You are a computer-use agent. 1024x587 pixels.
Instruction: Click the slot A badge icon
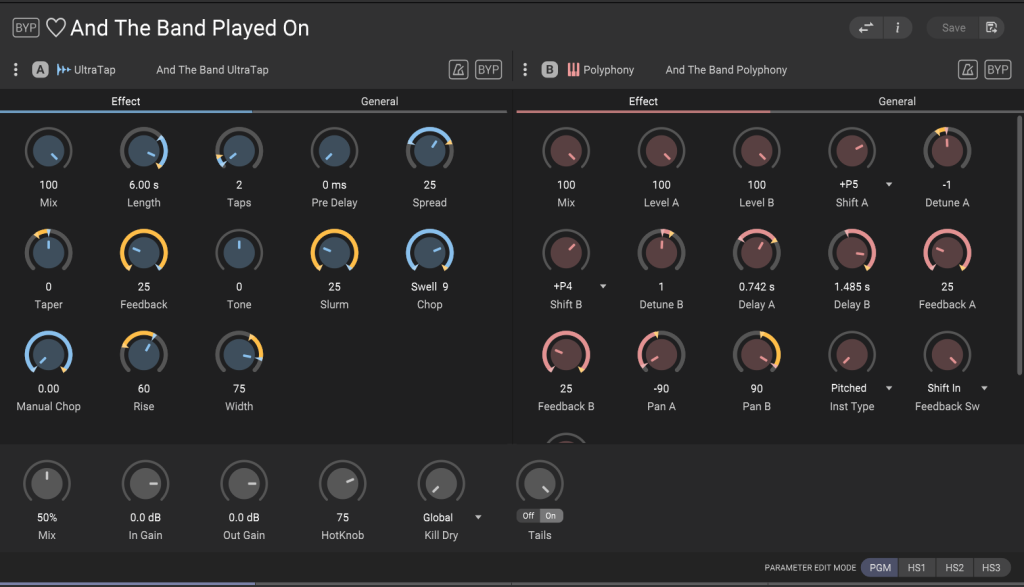pyautogui.click(x=40, y=69)
